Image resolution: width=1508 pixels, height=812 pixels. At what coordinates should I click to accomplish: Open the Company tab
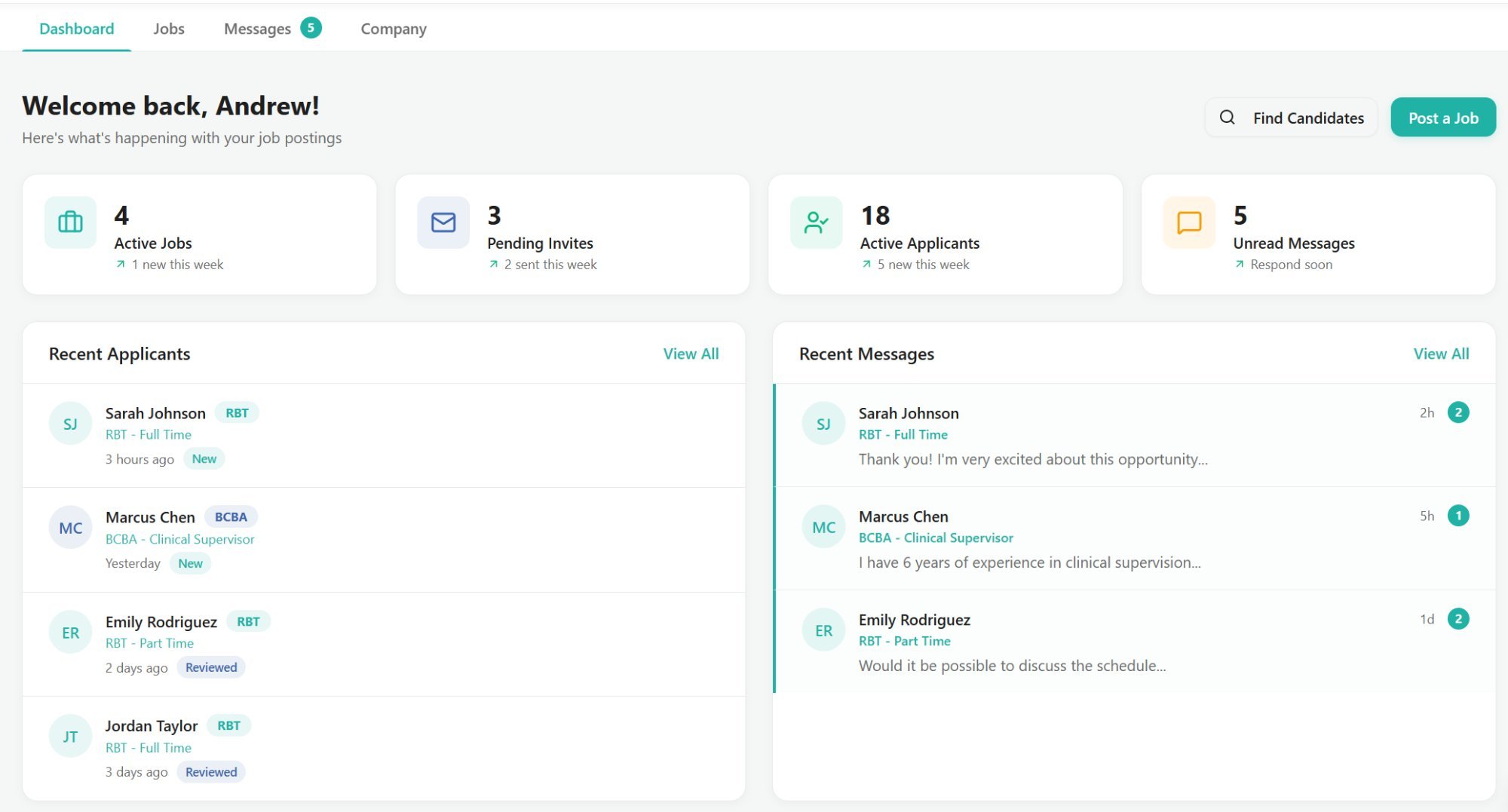click(x=393, y=28)
